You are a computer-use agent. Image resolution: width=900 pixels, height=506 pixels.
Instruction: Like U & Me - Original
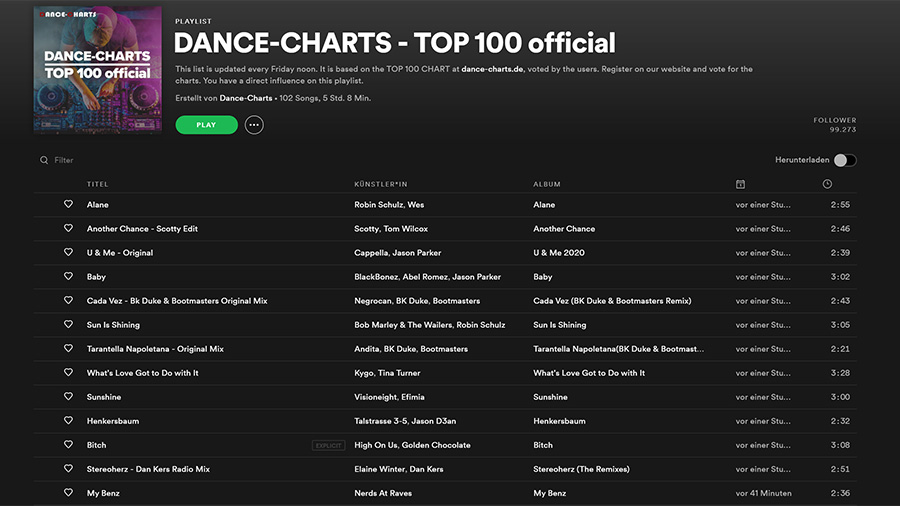pyautogui.click(x=68, y=252)
